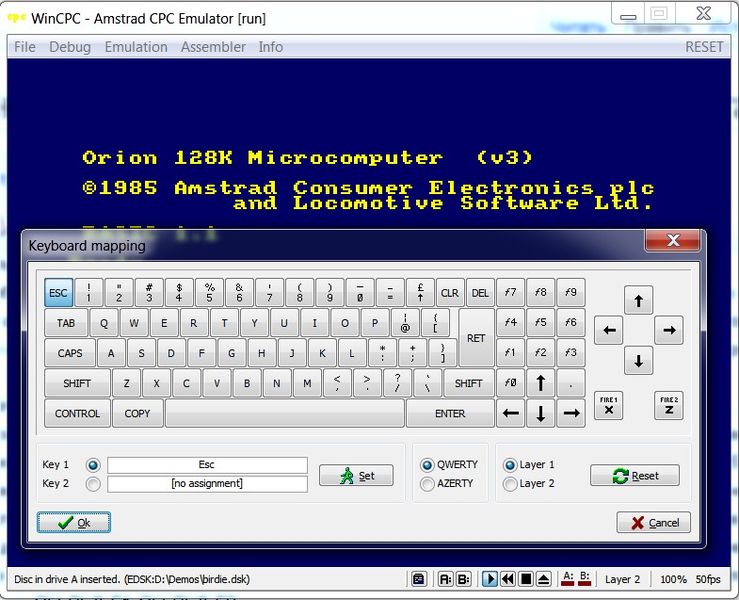This screenshot has width=739, height=600.
Task: Select the right SHIFT key beside f0
Action: pos(469,383)
